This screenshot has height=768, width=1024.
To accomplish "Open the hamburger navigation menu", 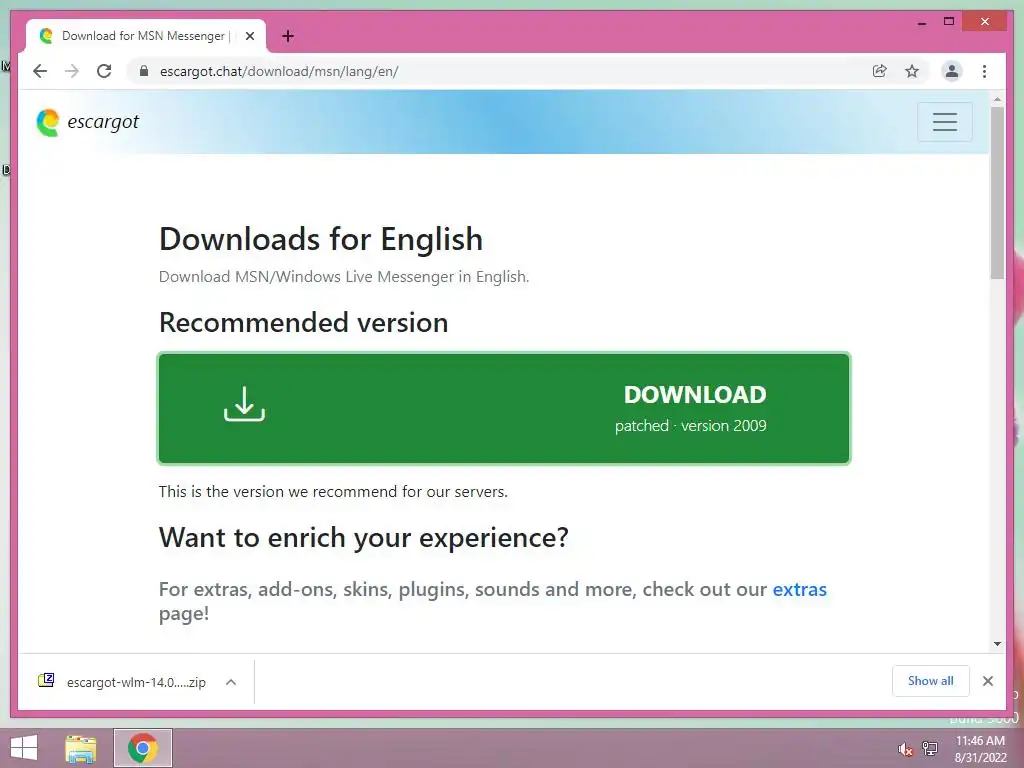I will (944, 122).
